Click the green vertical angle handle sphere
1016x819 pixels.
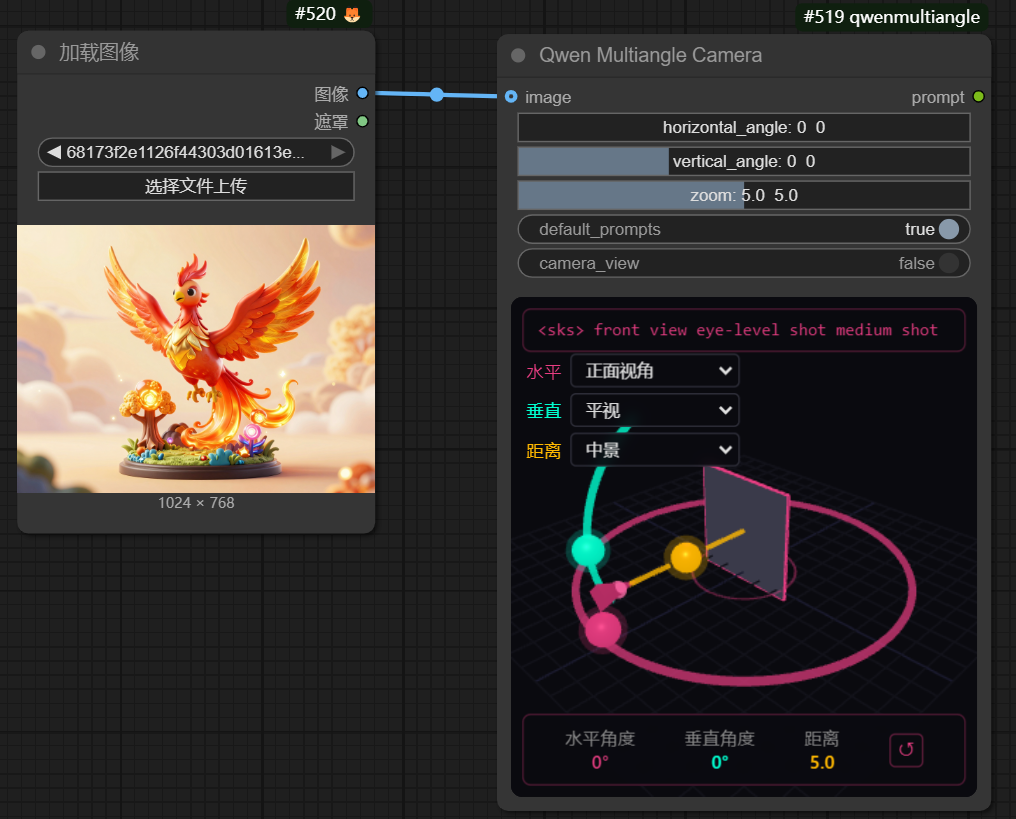(x=587, y=549)
